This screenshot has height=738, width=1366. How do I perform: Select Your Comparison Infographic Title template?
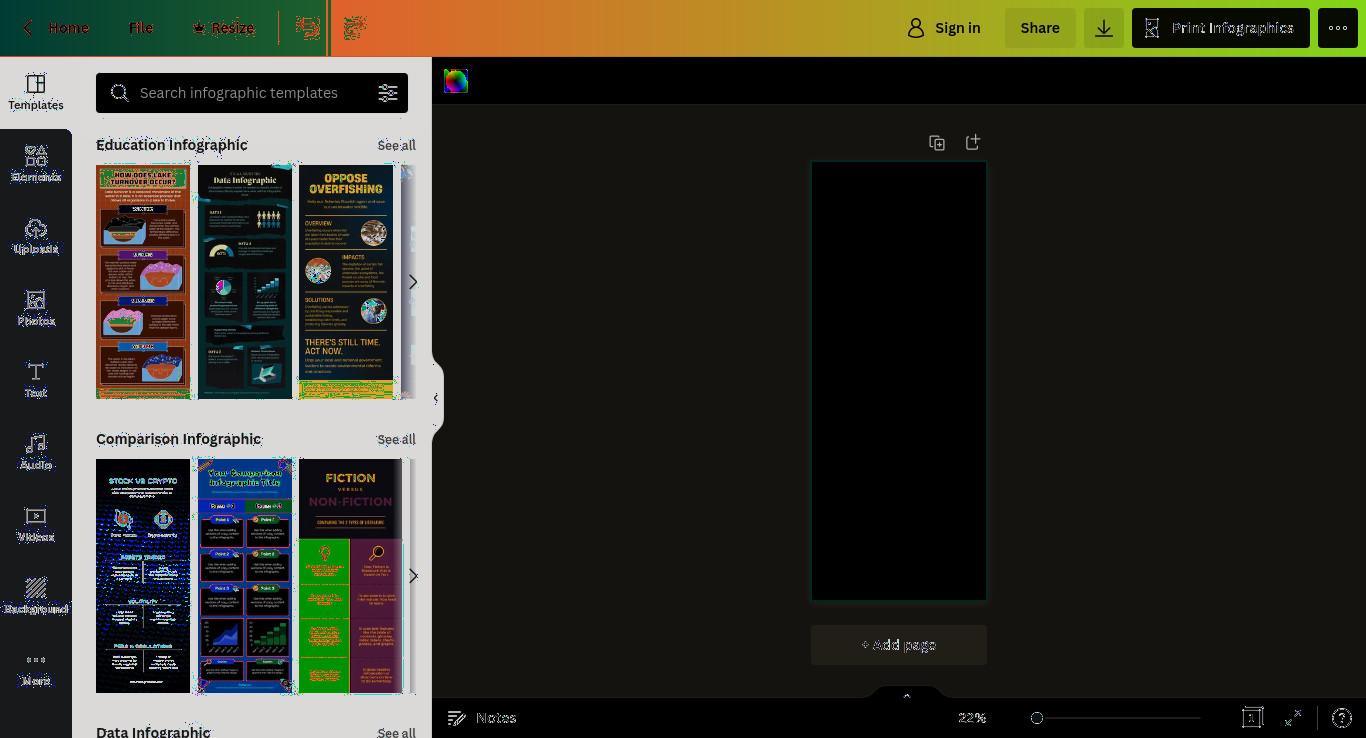tap(245, 576)
